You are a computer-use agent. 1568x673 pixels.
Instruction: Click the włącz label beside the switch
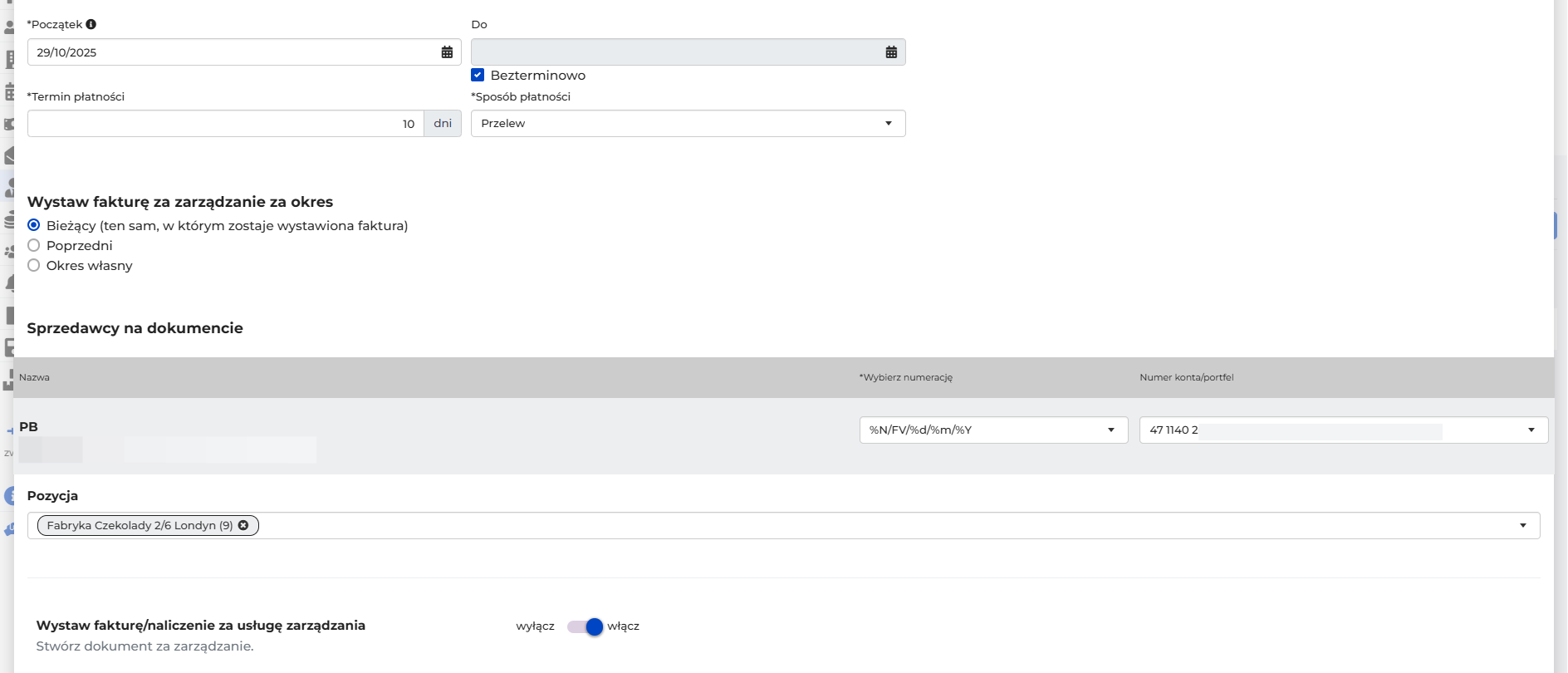624,626
